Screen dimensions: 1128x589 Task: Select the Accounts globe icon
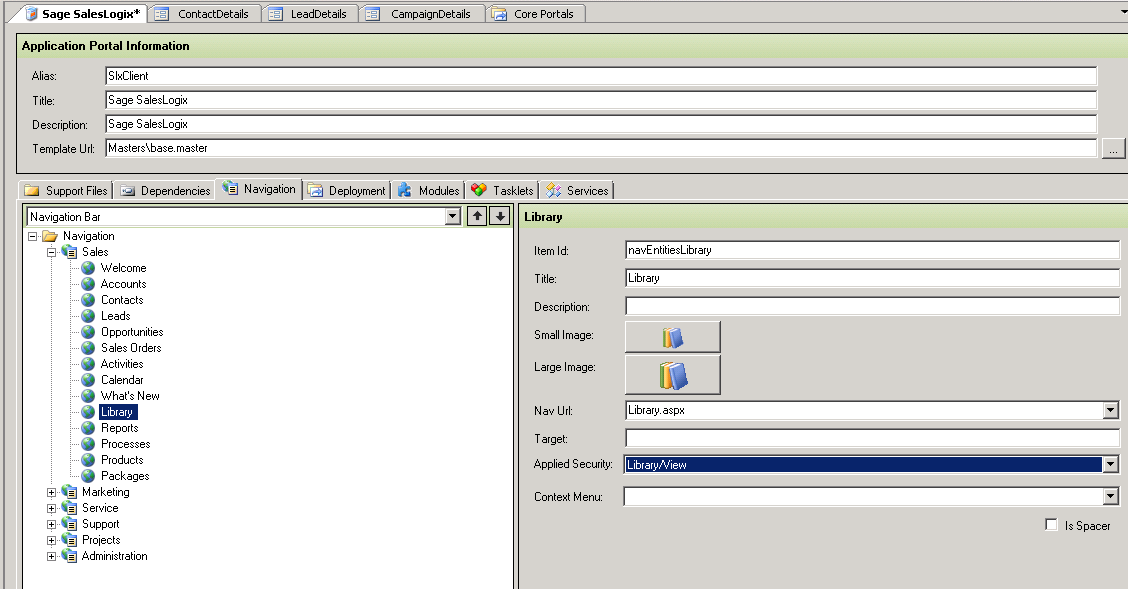(88, 284)
